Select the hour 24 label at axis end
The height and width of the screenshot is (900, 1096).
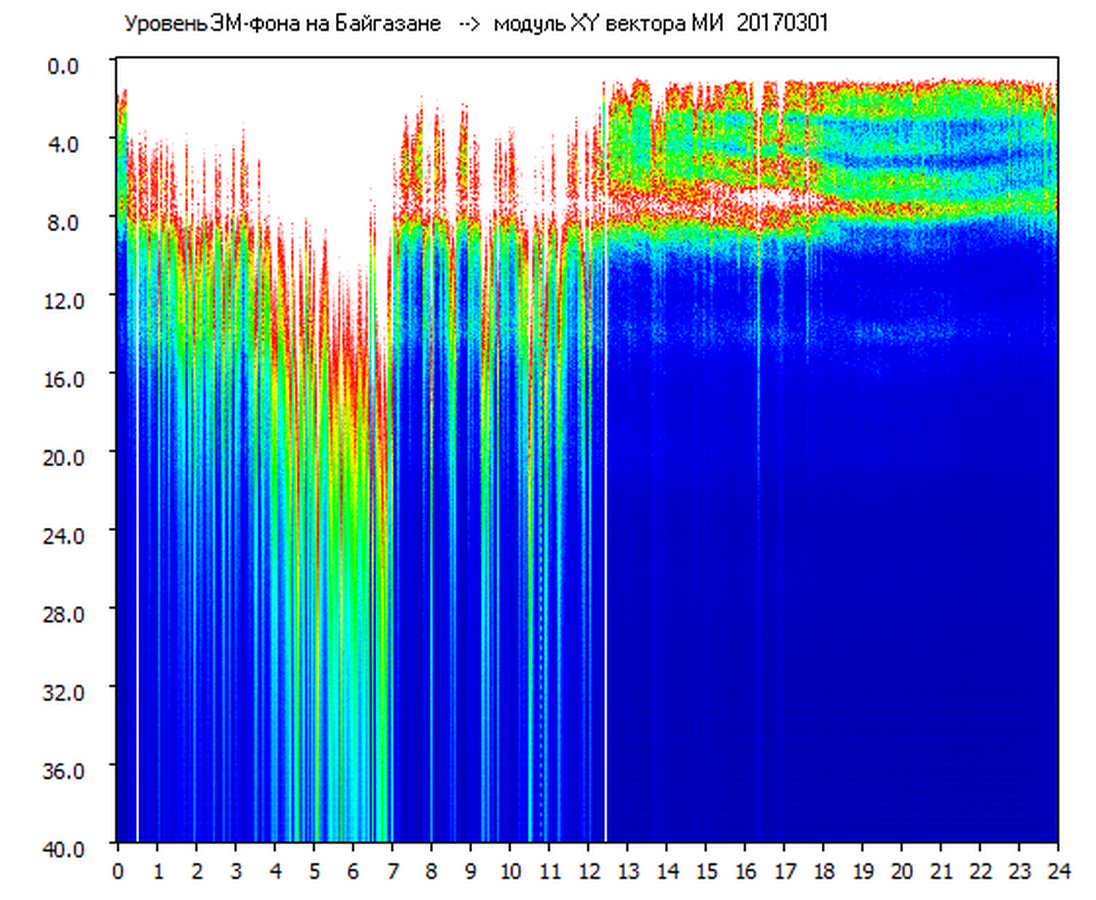(x=1058, y=871)
